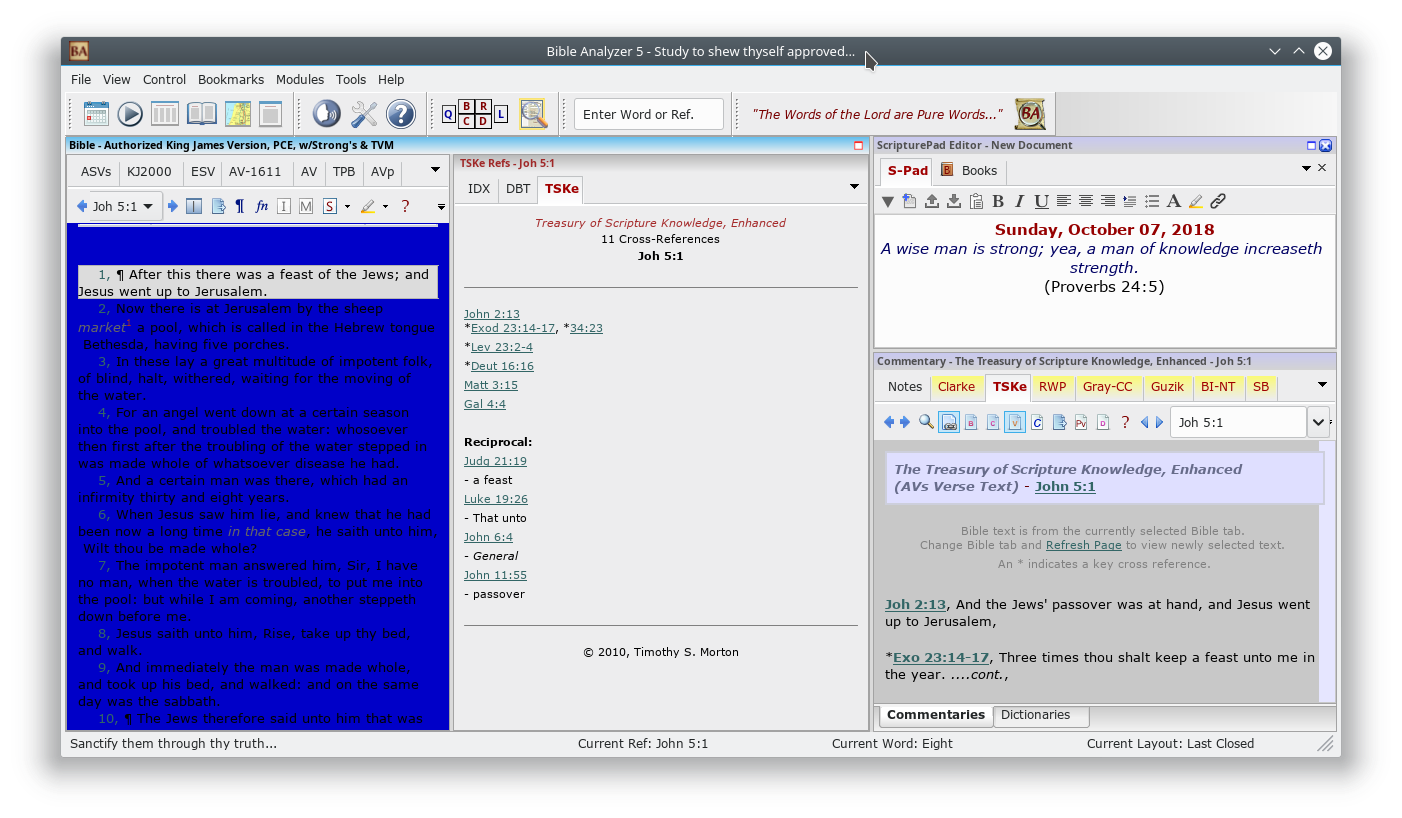Open the Bible map viewer icon

[x=237, y=114]
